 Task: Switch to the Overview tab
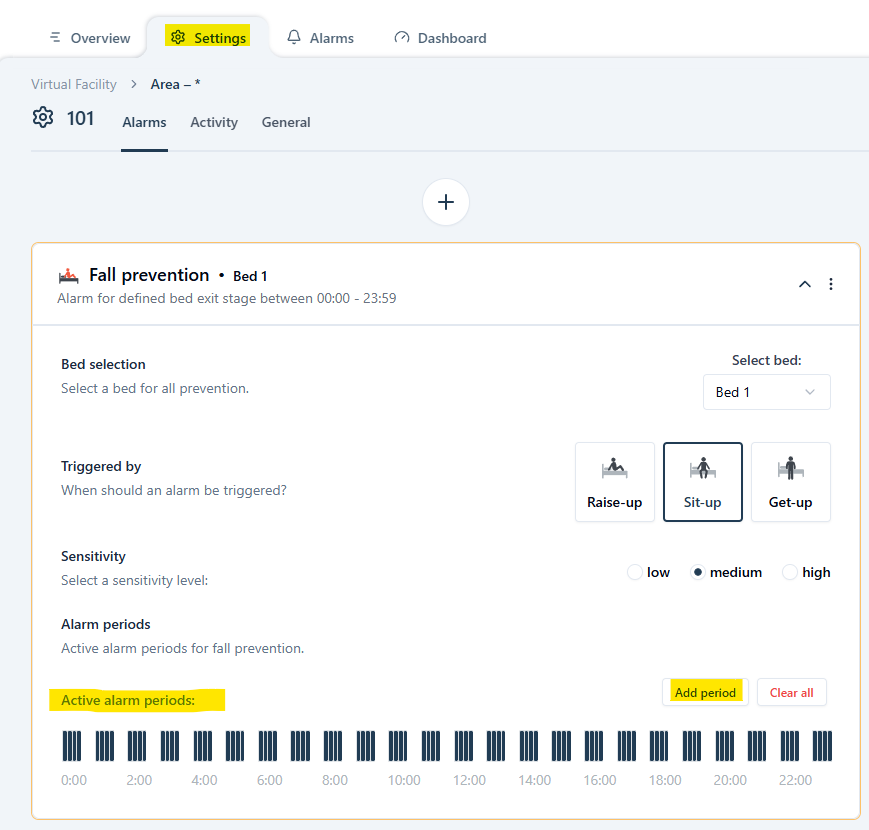(90, 38)
